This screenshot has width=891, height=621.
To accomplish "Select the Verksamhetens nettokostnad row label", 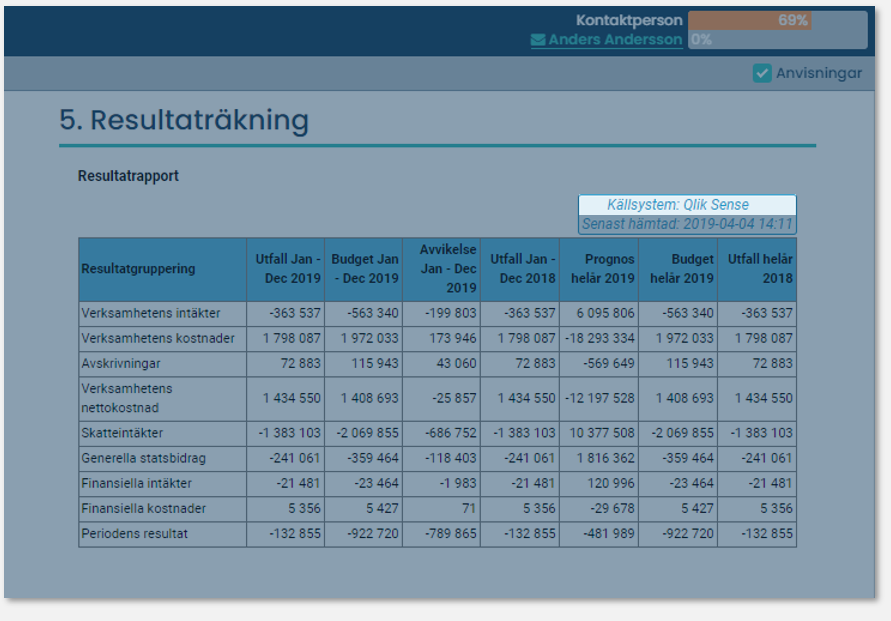I will pyautogui.click(x=127, y=398).
